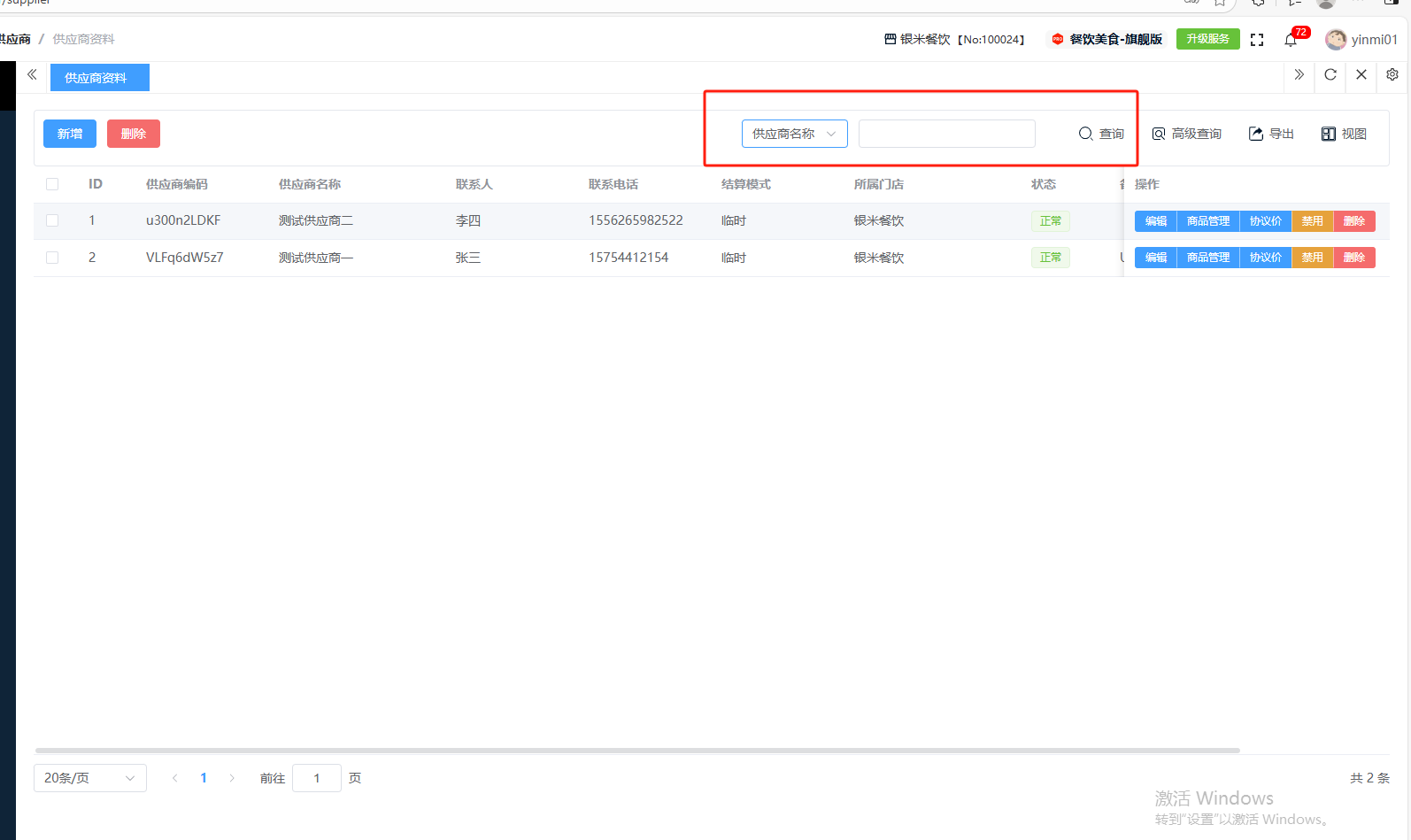1411x840 pixels.
Task: Click the notification bell icon
Action: tap(1291, 40)
